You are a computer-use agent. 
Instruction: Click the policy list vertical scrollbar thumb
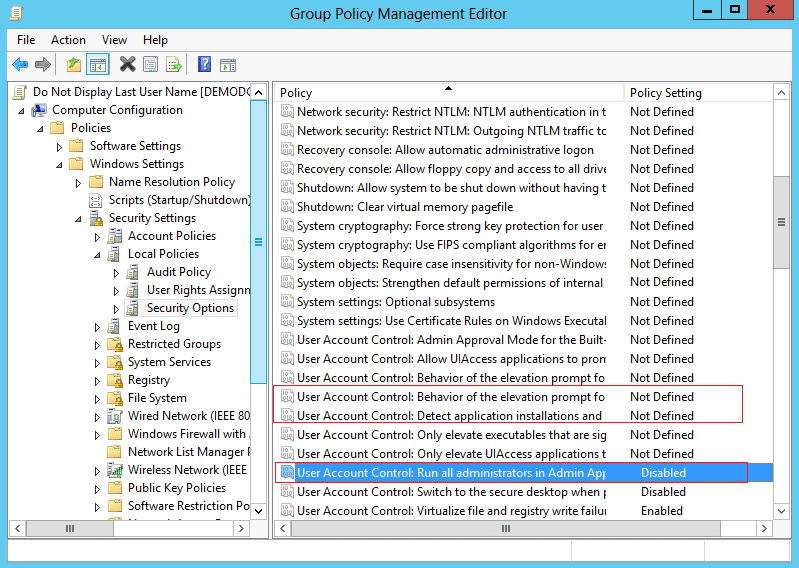(781, 222)
